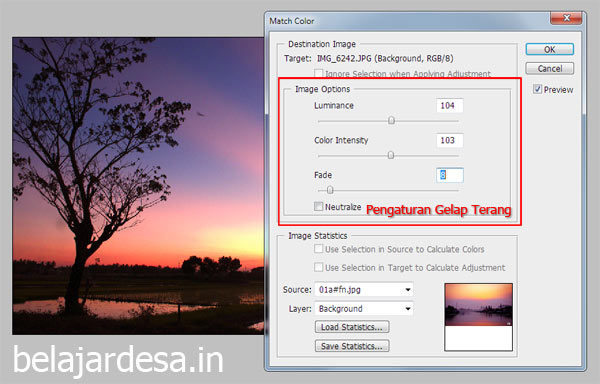Click the Cancel button
600x384 pixels.
(x=549, y=68)
